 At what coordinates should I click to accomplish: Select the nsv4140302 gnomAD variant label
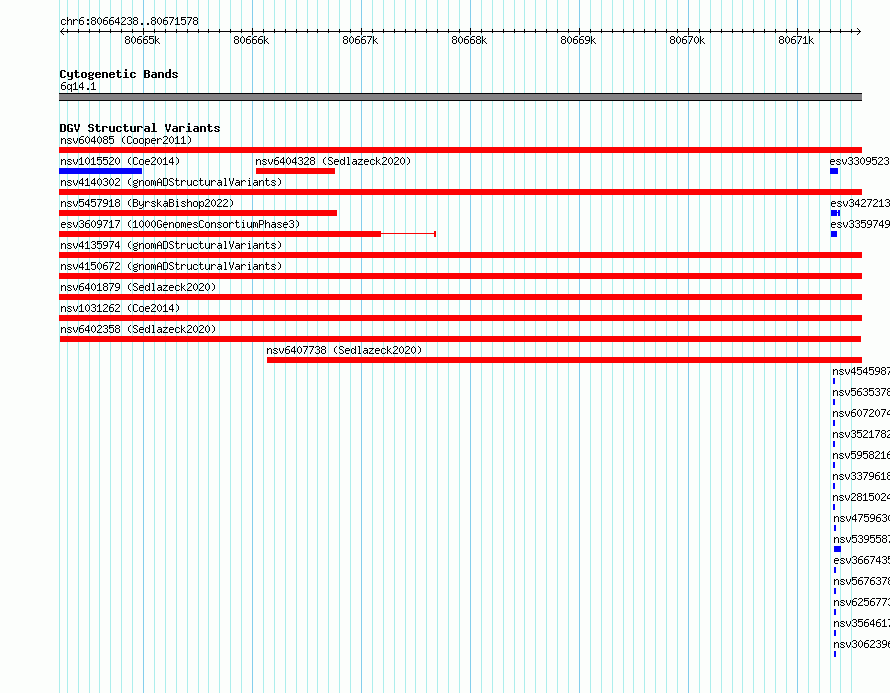(171, 182)
